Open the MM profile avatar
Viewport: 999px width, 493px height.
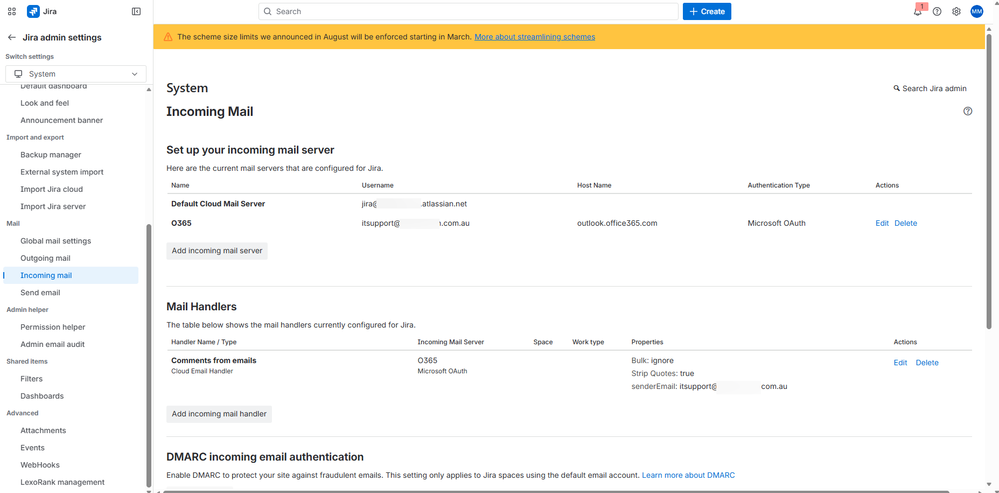click(x=977, y=11)
